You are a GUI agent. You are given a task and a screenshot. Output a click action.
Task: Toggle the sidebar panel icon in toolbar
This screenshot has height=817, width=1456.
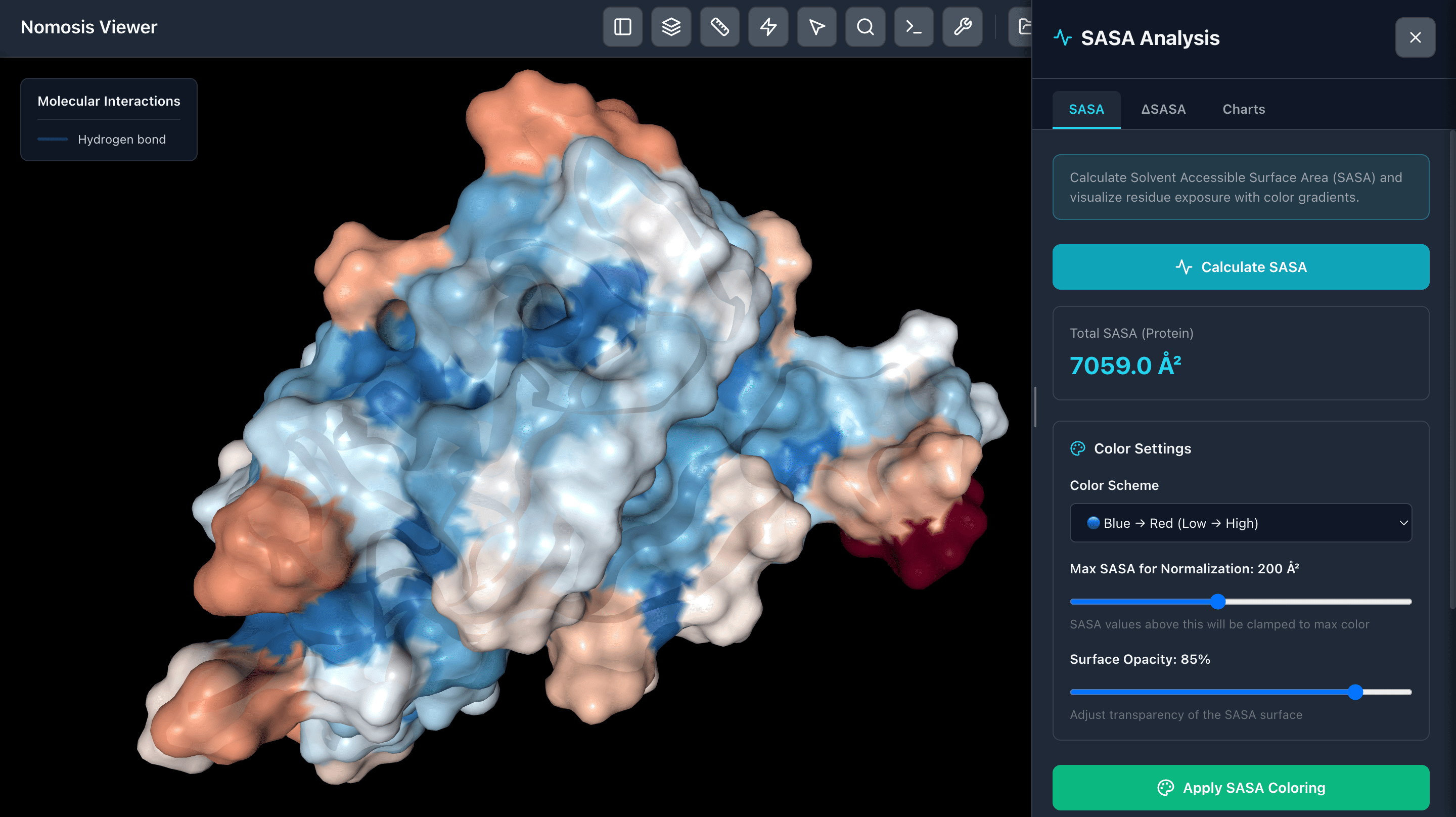[622, 27]
